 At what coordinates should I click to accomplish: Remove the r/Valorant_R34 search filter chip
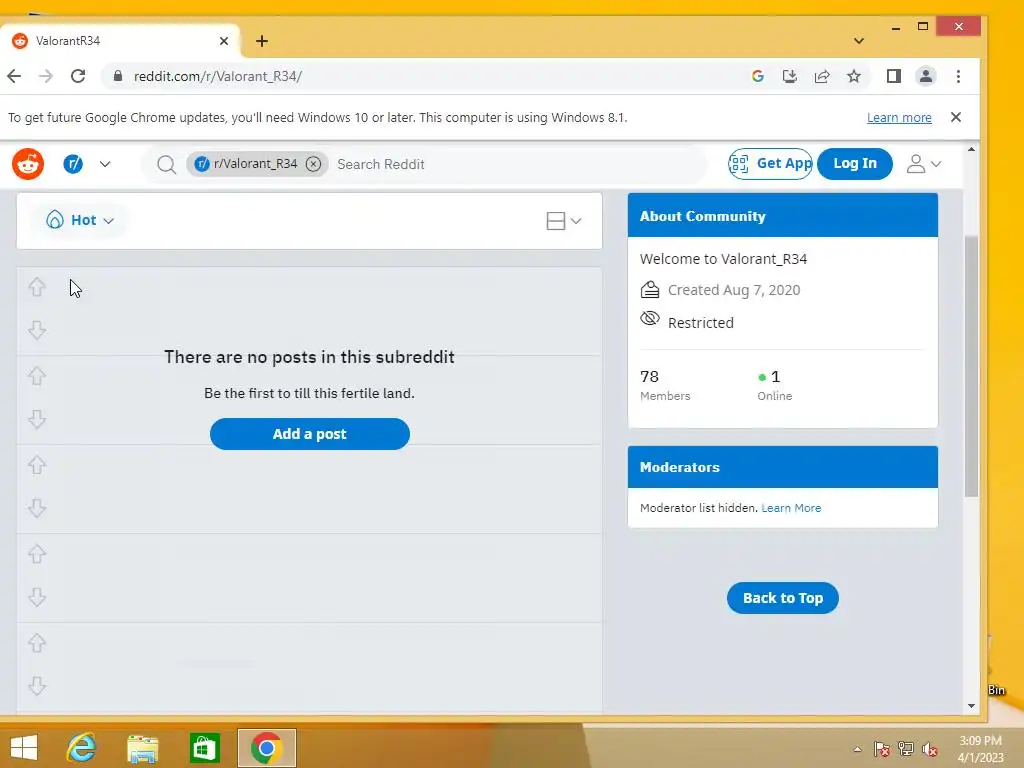point(313,164)
